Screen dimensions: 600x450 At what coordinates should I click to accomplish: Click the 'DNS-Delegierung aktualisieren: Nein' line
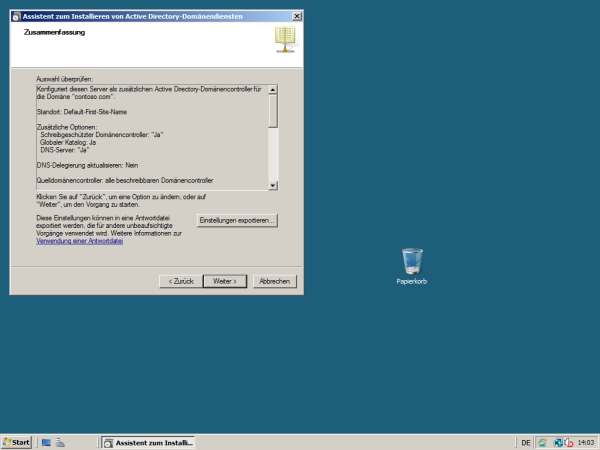pos(87,165)
